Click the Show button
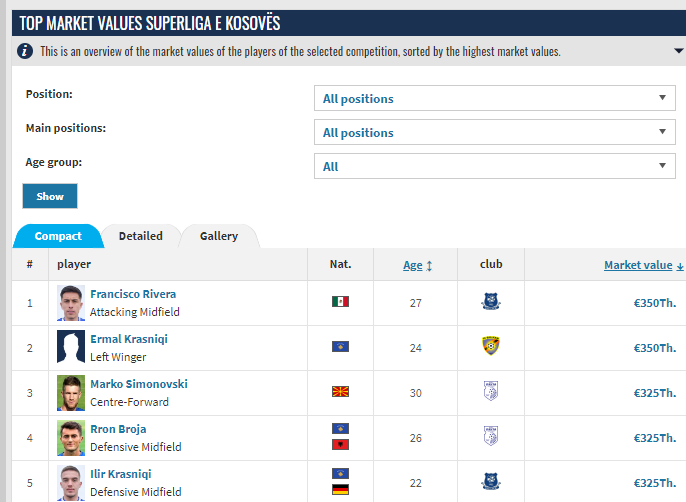This screenshot has width=686, height=502. click(50, 196)
